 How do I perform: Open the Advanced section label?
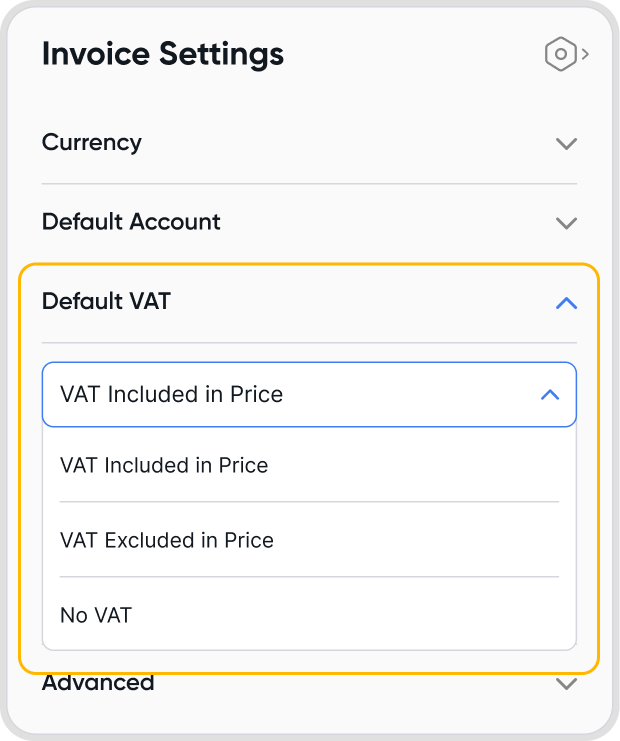[98, 684]
